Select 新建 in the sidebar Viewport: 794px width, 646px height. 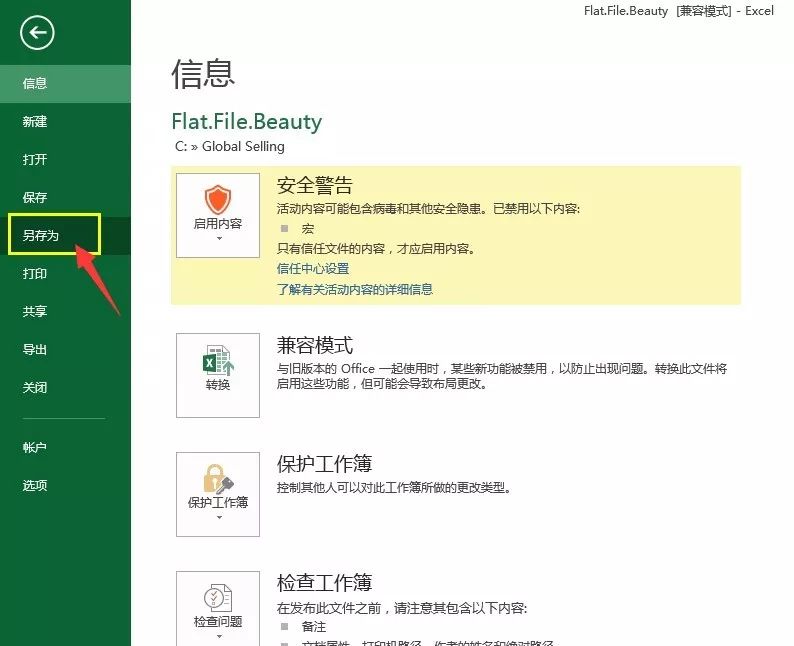[65, 122]
